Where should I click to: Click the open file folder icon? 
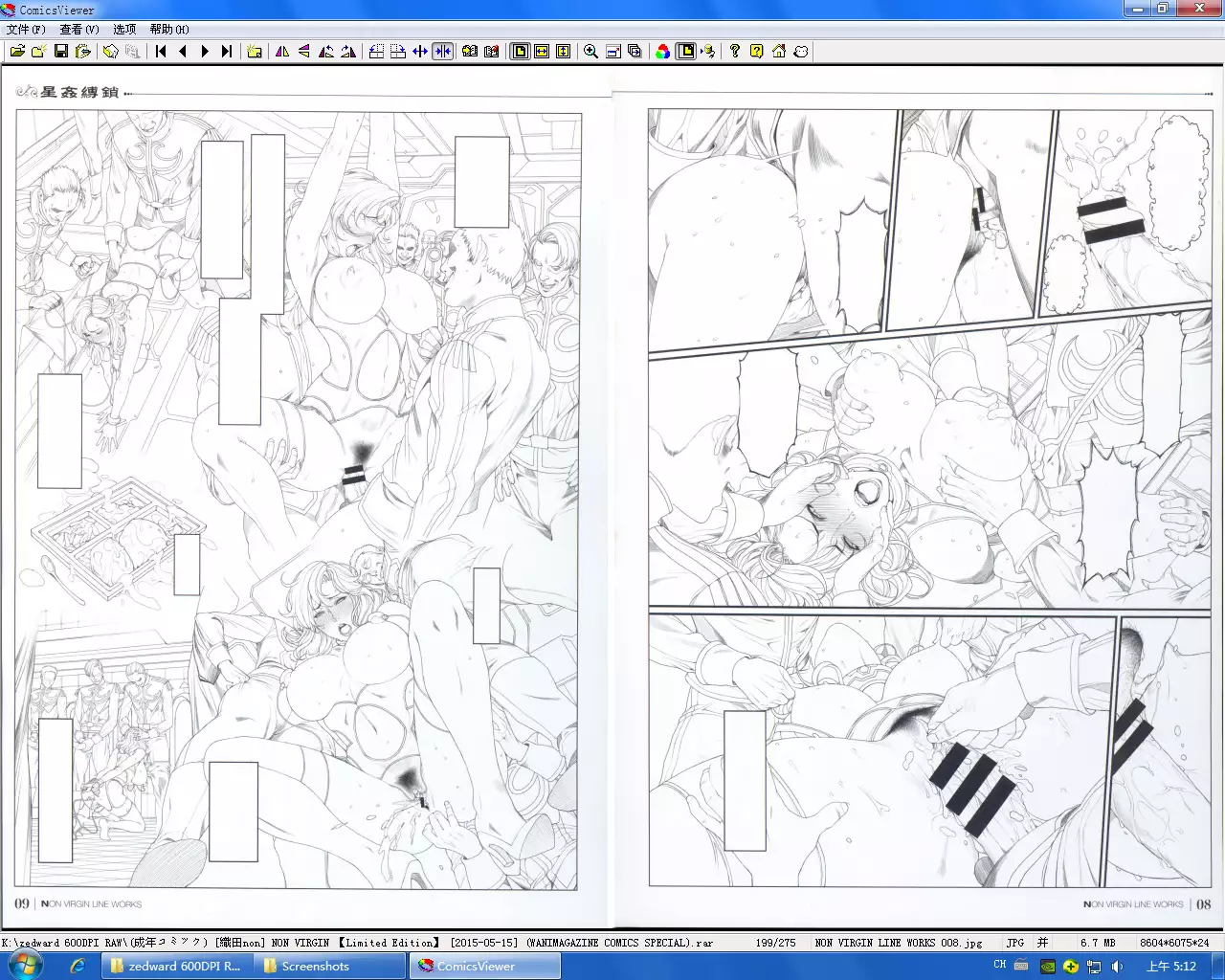click(17, 52)
